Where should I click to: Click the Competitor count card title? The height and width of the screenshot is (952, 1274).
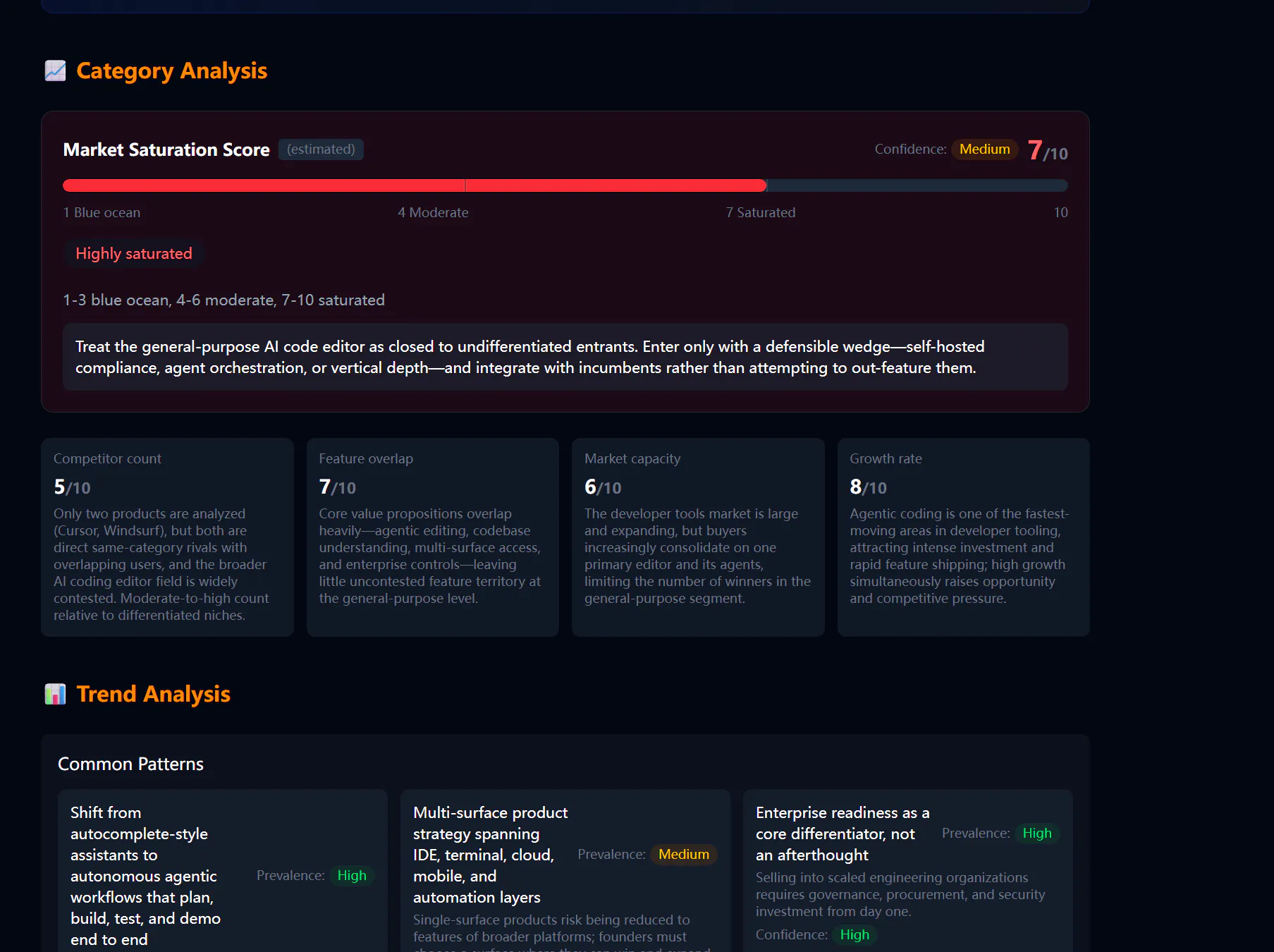(x=107, y=458)
